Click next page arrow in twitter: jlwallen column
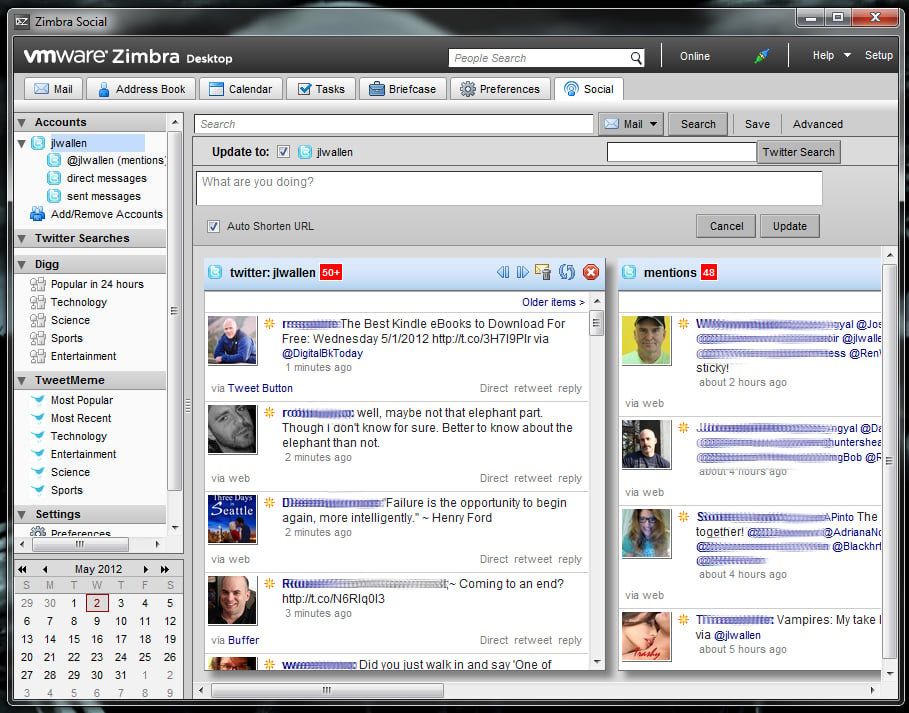The width and height of the screenshot is (909, 713). click(522, 272)
